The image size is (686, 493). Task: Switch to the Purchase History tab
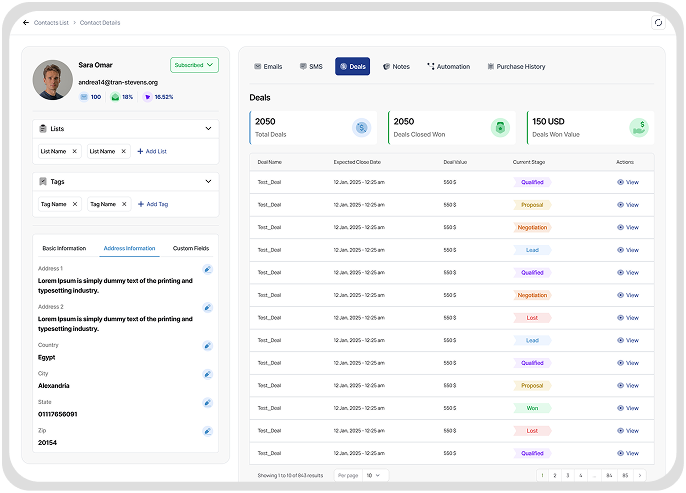point(516,67)
